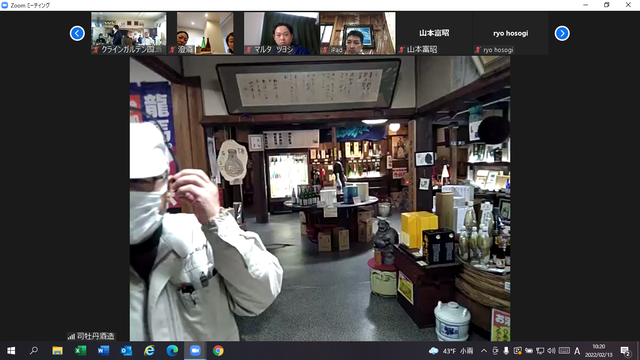Select the クラインガルテン participant video tile
Image resolution: width=640 pixels, height=360 pixels.
point(129,33)
